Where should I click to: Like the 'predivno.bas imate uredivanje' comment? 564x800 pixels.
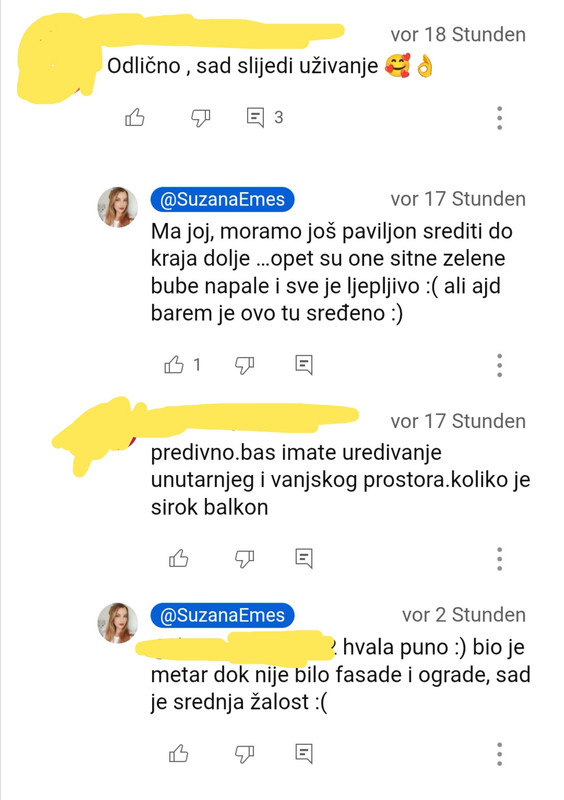(x=178, y=559)
